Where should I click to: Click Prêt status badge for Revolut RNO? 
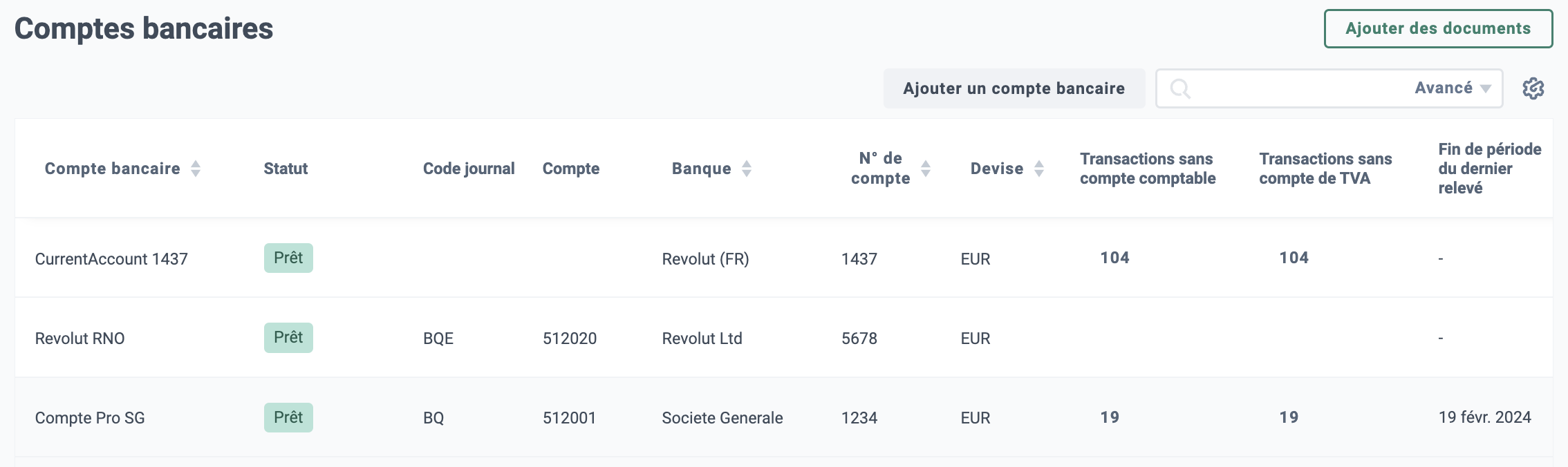(288, 338)
